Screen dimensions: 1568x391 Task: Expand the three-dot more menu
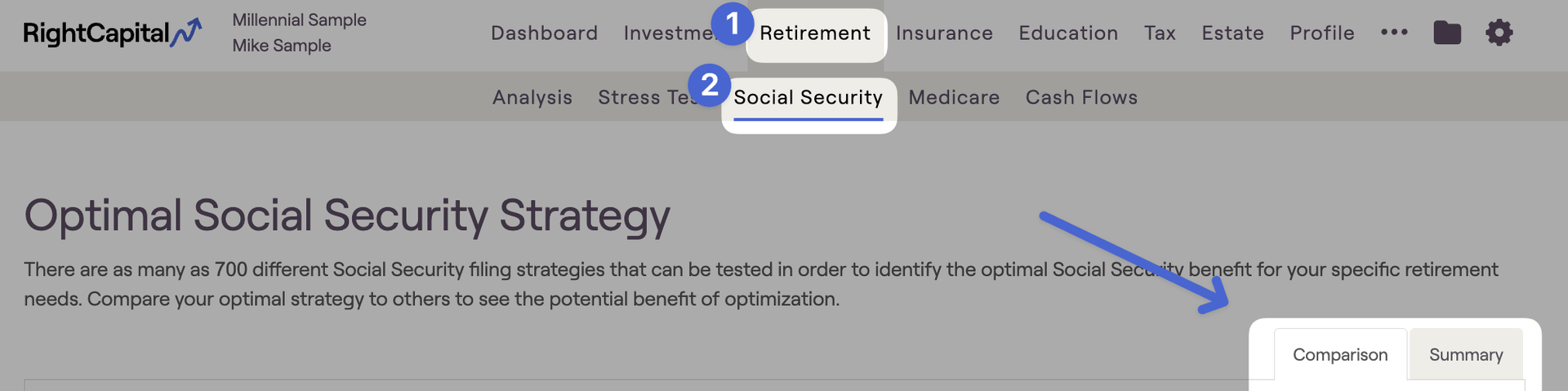(1394, 33)
